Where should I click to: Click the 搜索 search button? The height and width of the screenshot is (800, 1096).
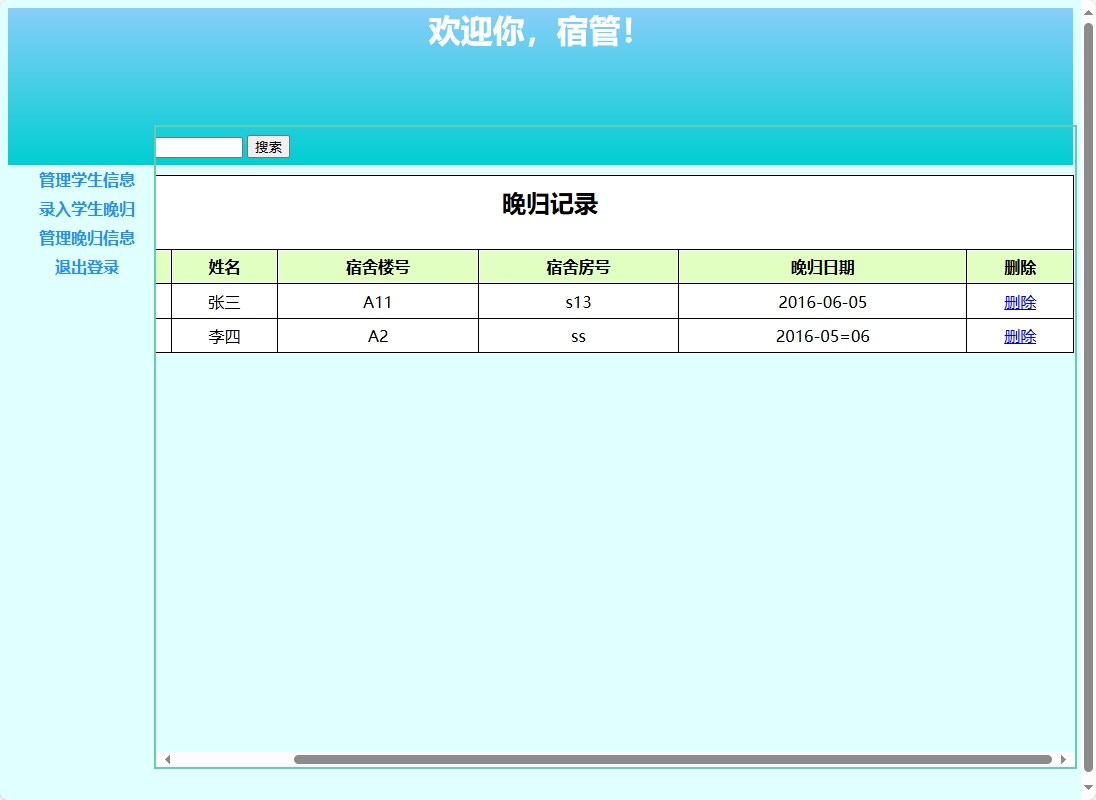pyautogui.click(x=267, y=146)
